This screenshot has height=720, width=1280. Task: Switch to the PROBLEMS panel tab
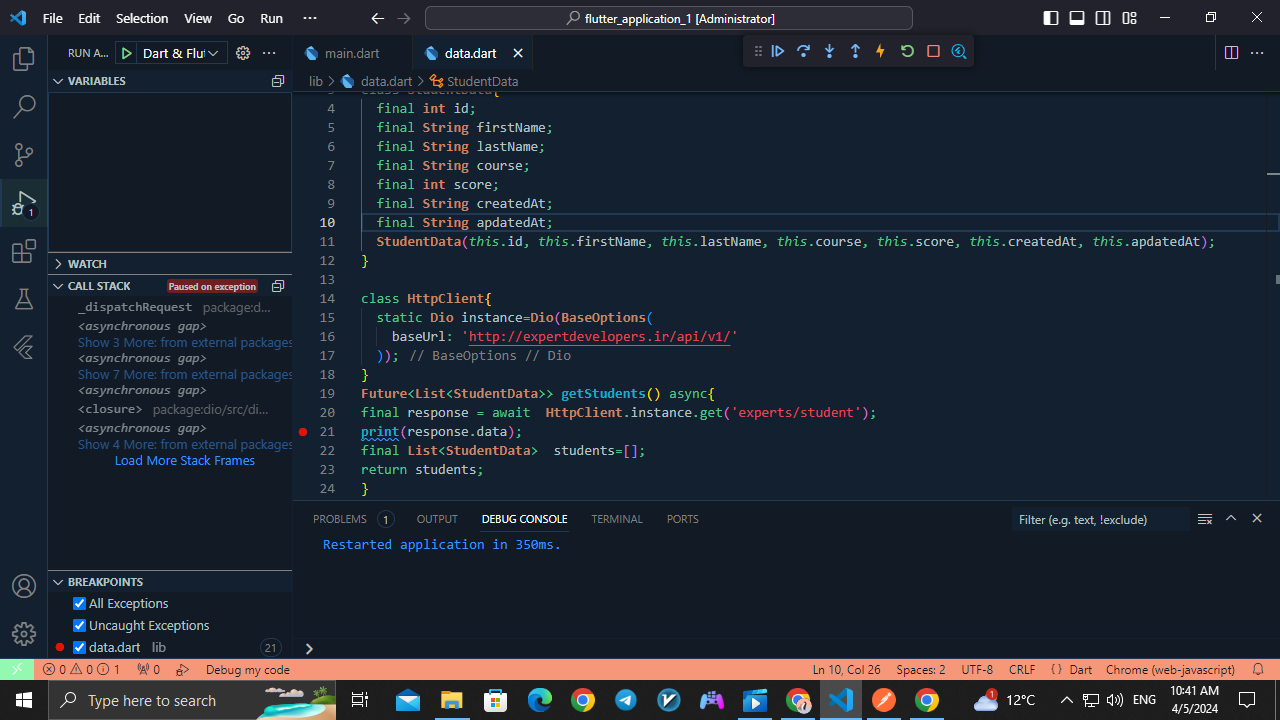(x=340, y=519)
